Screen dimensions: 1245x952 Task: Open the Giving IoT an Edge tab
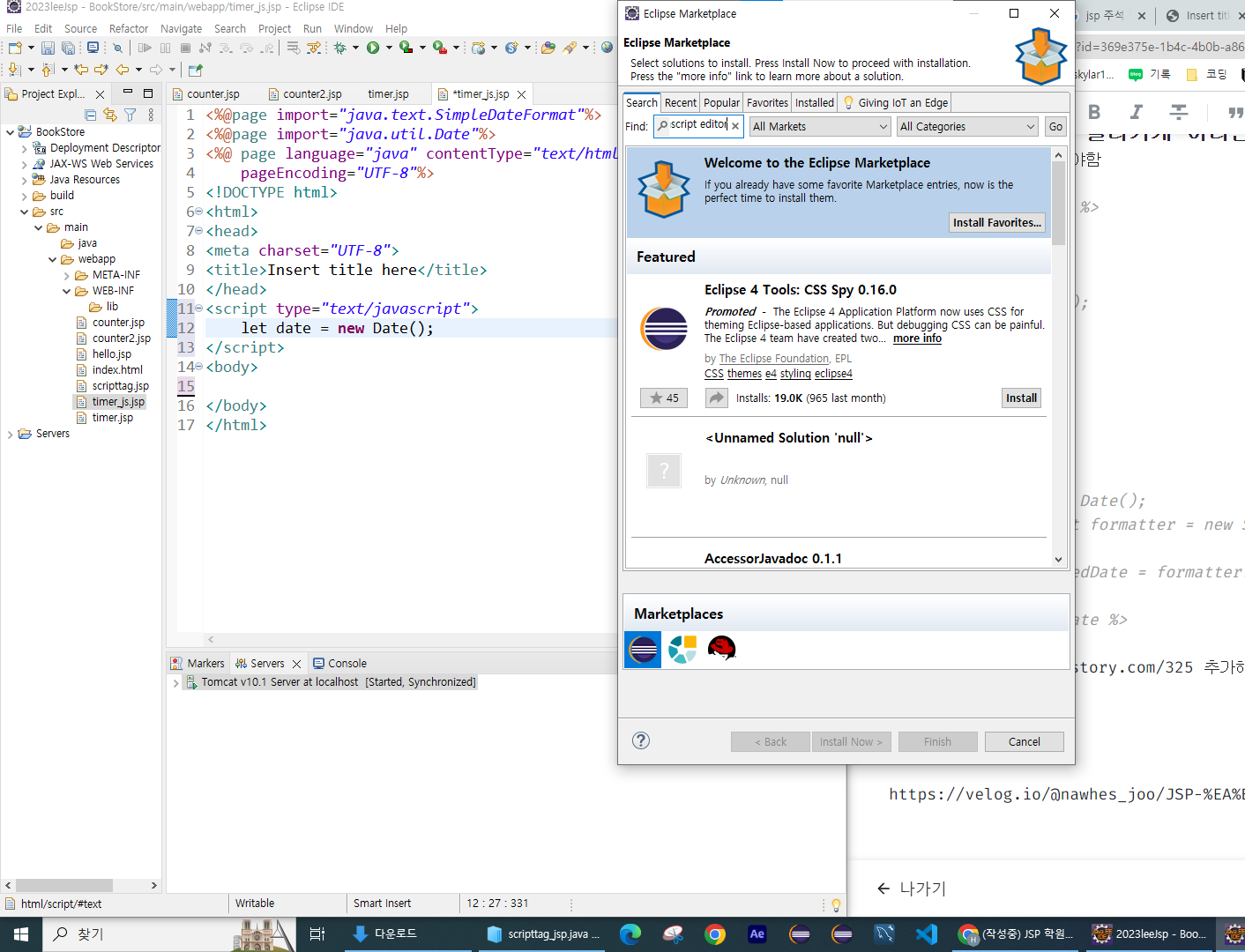point(895,102)
